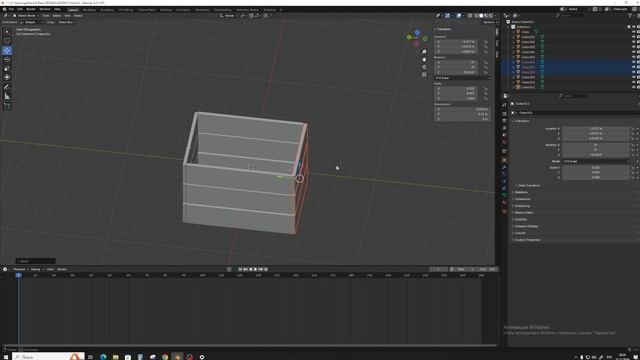The image size is (640, 360).
Task: Open the Global transform orientation dropdown
Action: (x=228, y=16)
